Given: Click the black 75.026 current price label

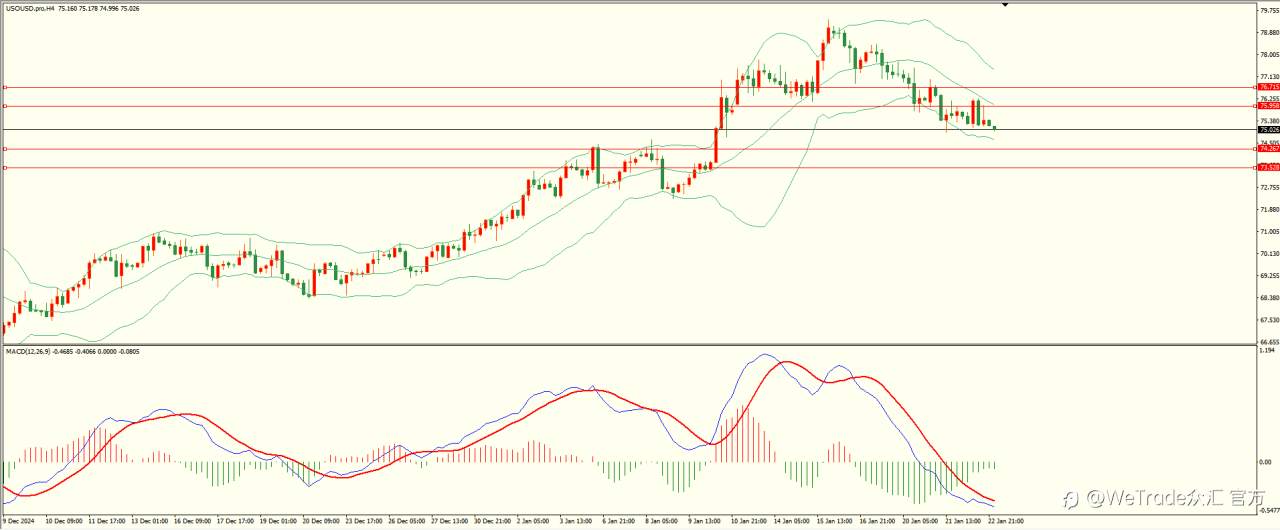Looking at the screenshot, I should click(1268, 130).
